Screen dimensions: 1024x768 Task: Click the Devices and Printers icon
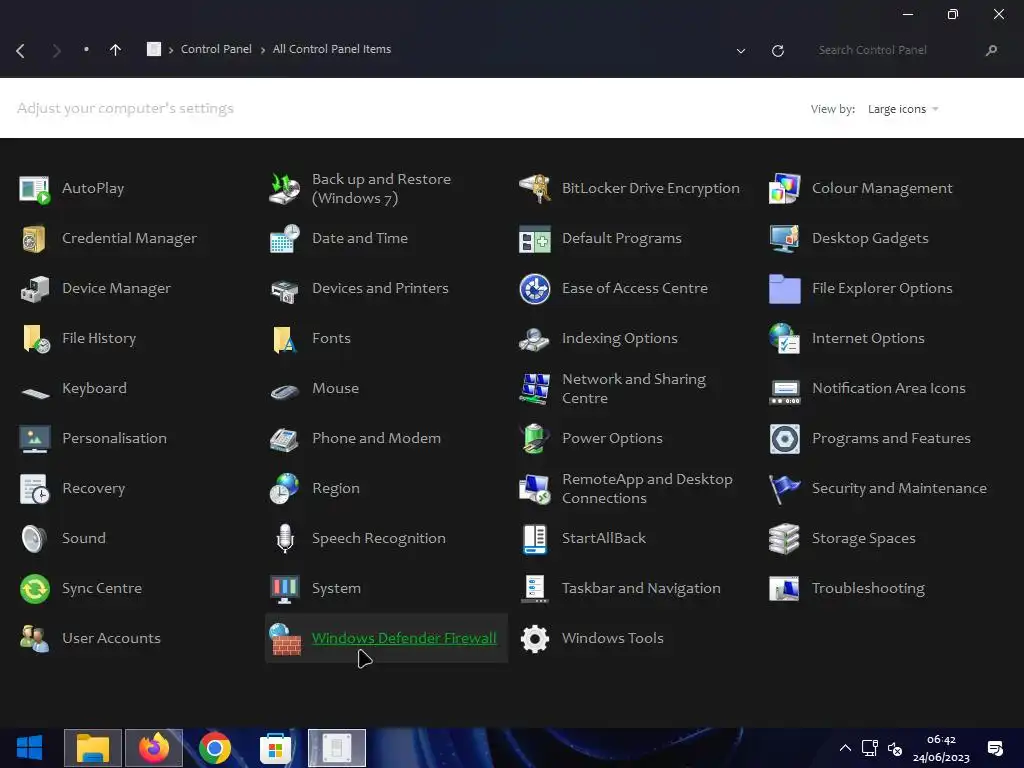coord(285,291)
